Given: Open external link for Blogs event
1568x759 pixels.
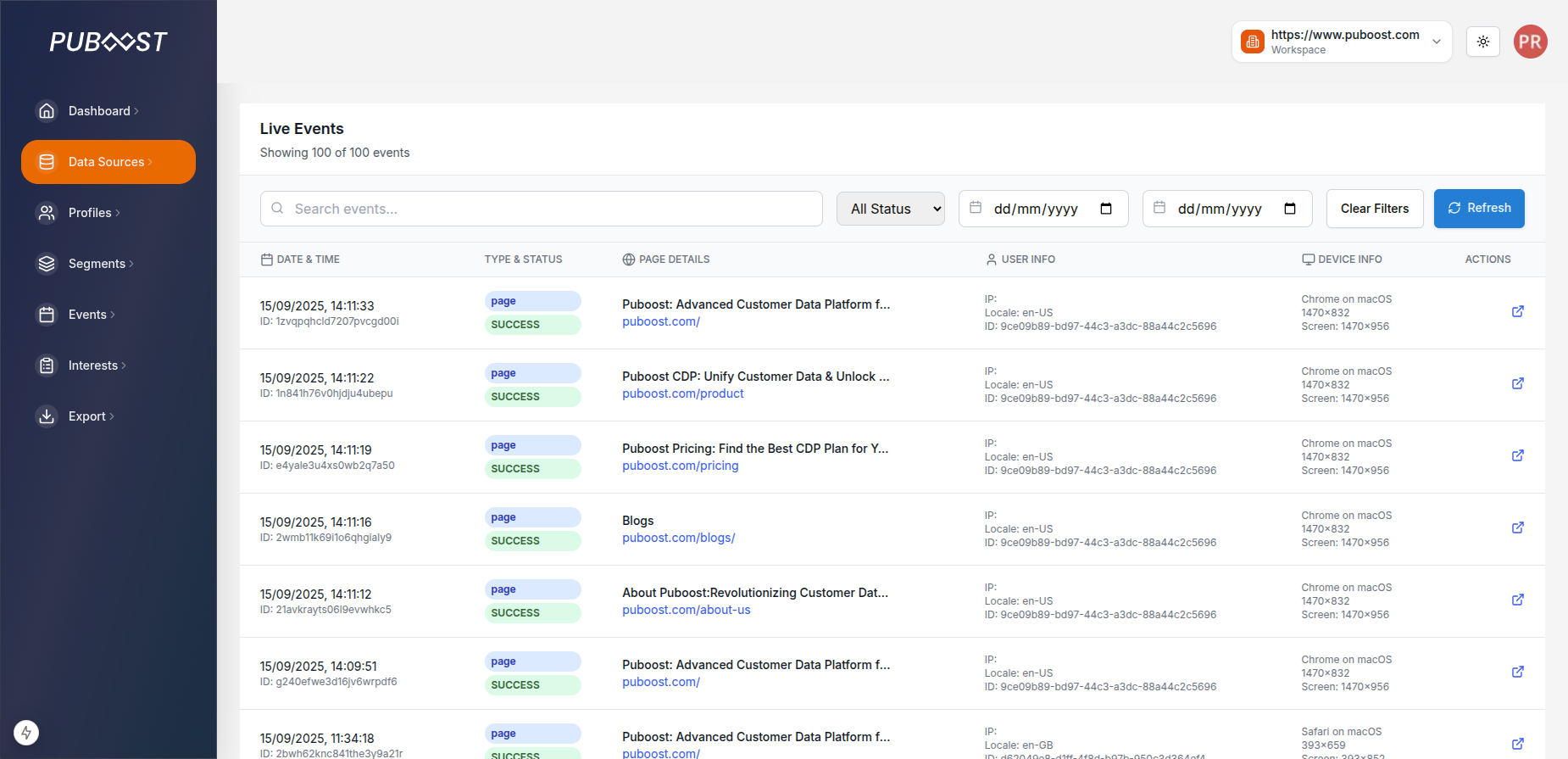Looking at the screenshot, I should click(1517, 527).
